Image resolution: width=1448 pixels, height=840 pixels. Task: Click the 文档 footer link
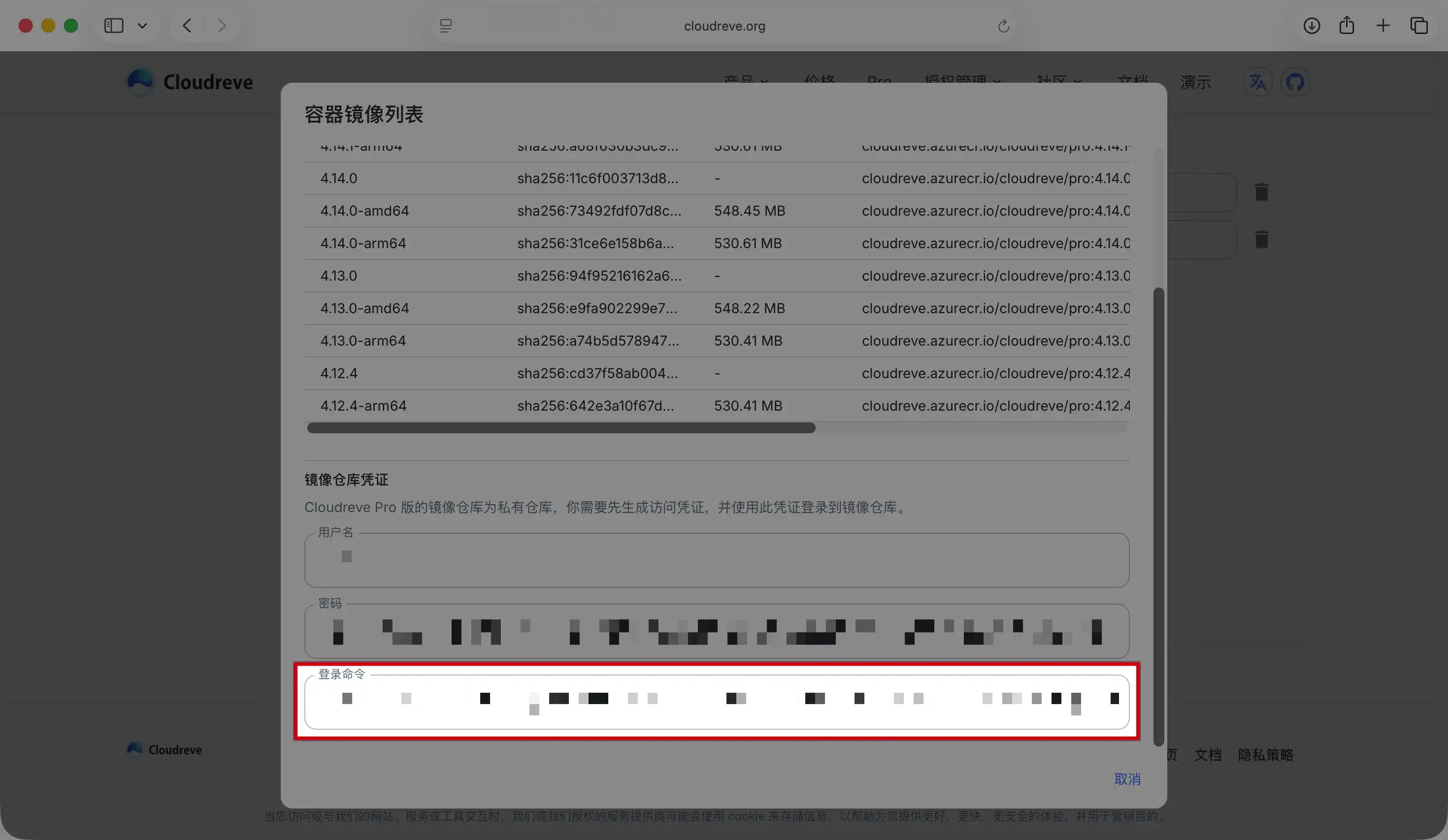click(1207, 754)
